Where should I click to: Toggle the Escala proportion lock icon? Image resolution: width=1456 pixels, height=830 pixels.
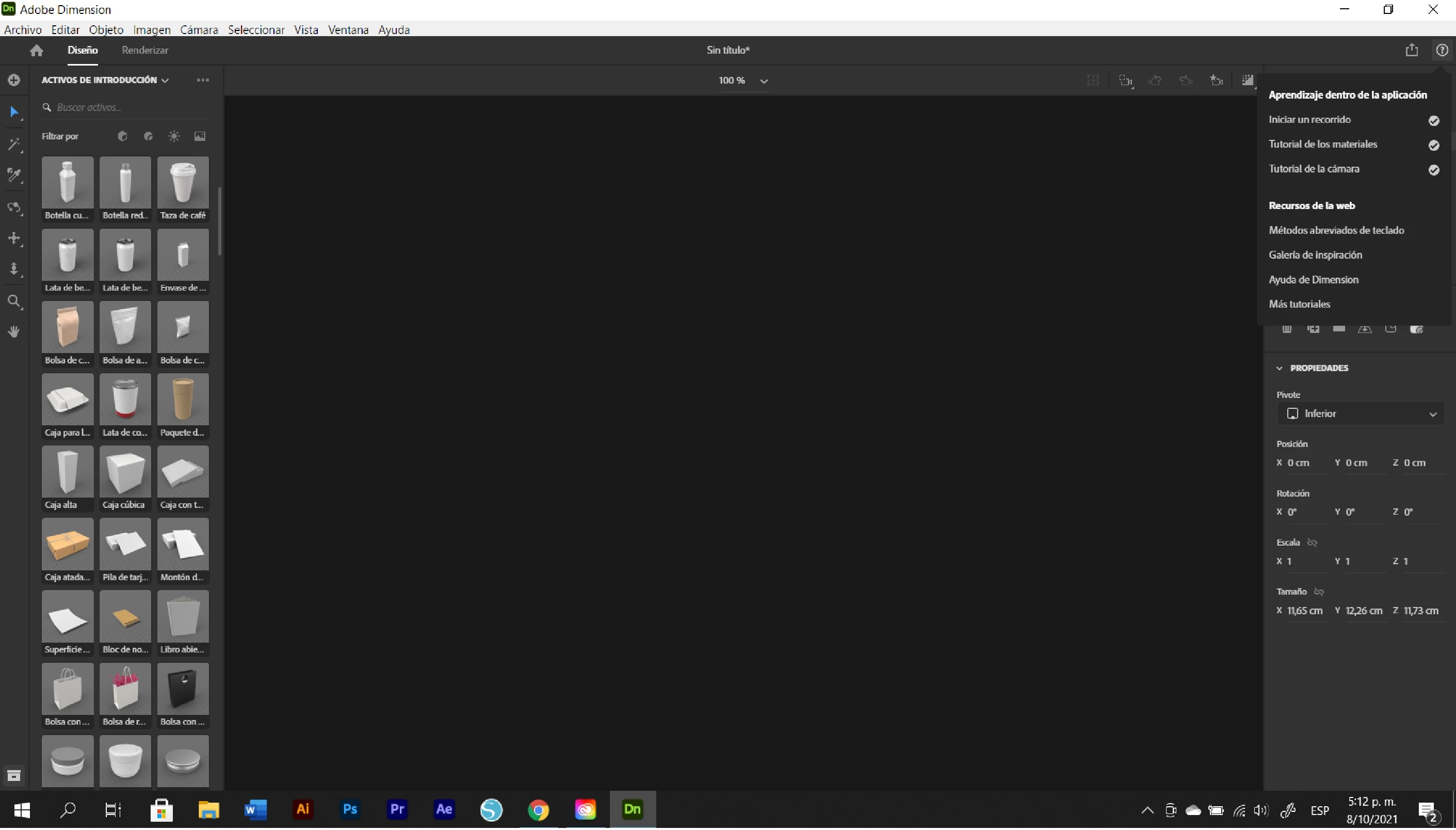click(1312, 542)
